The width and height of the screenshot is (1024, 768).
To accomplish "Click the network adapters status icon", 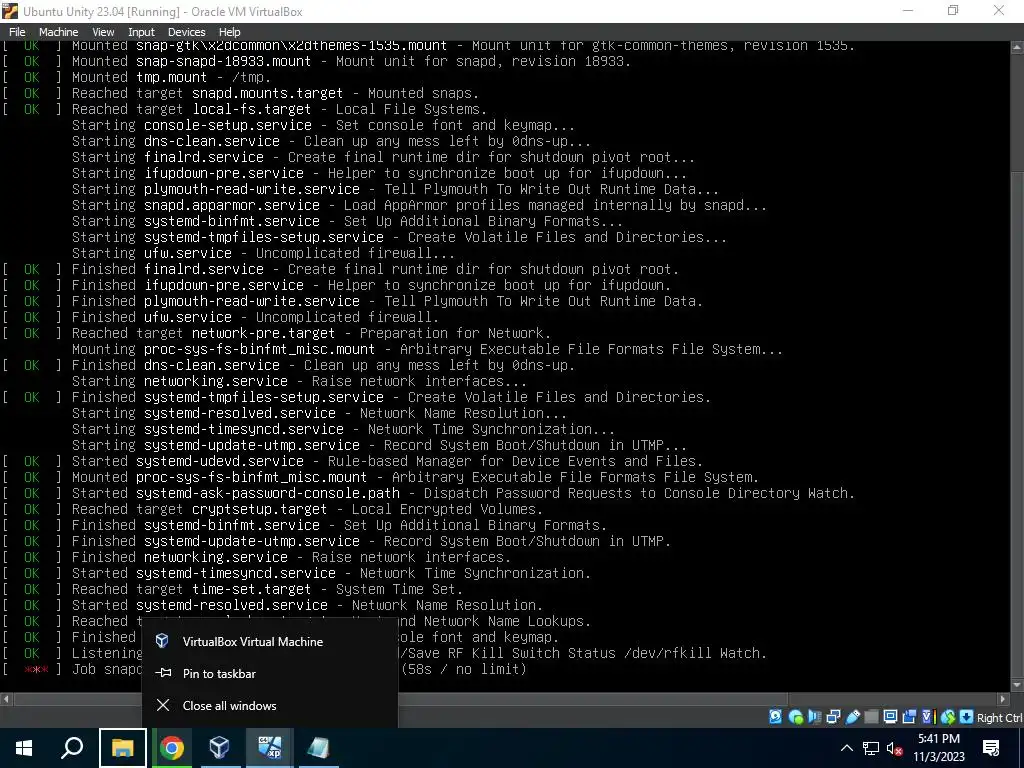I will coord(833,717).
